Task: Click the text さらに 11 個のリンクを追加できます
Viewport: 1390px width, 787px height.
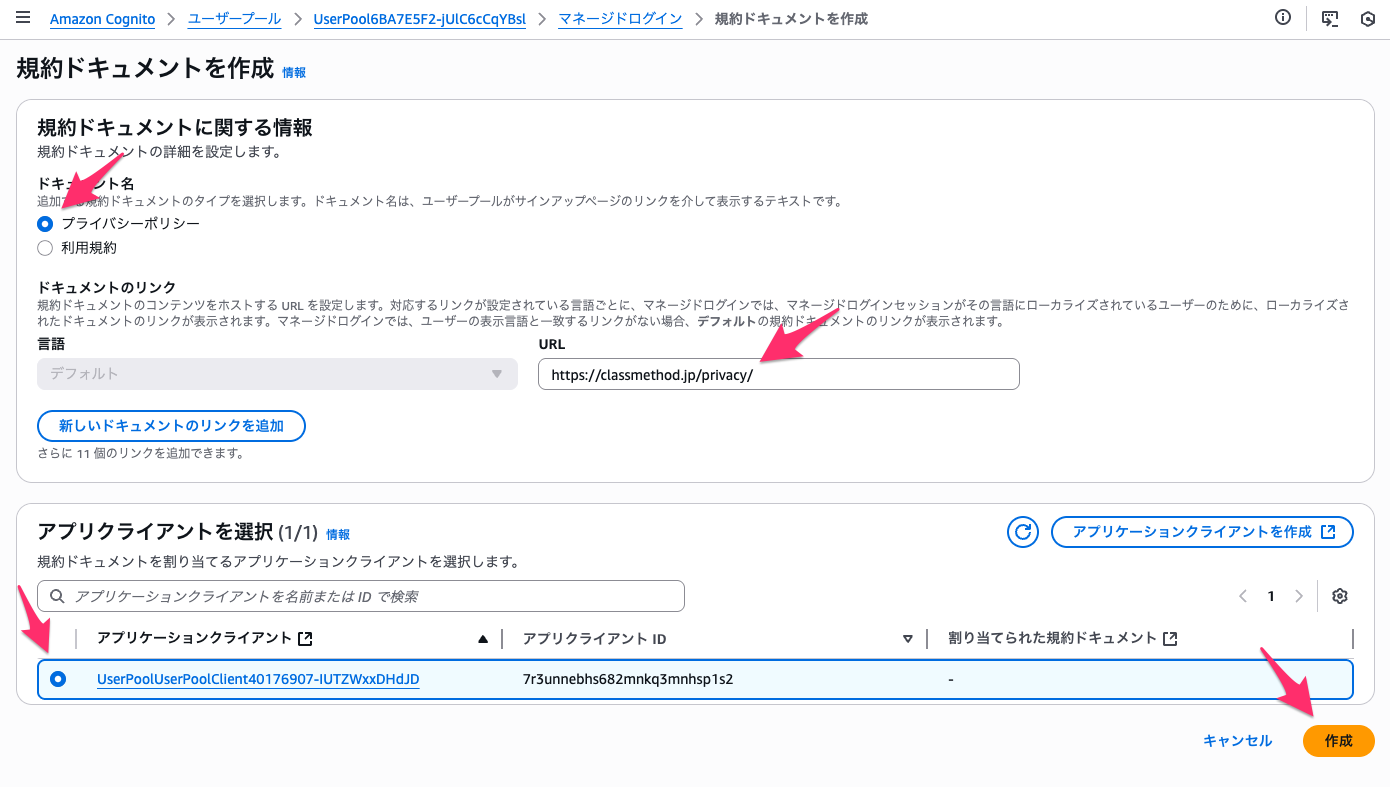Action: [x=141, y=453]
